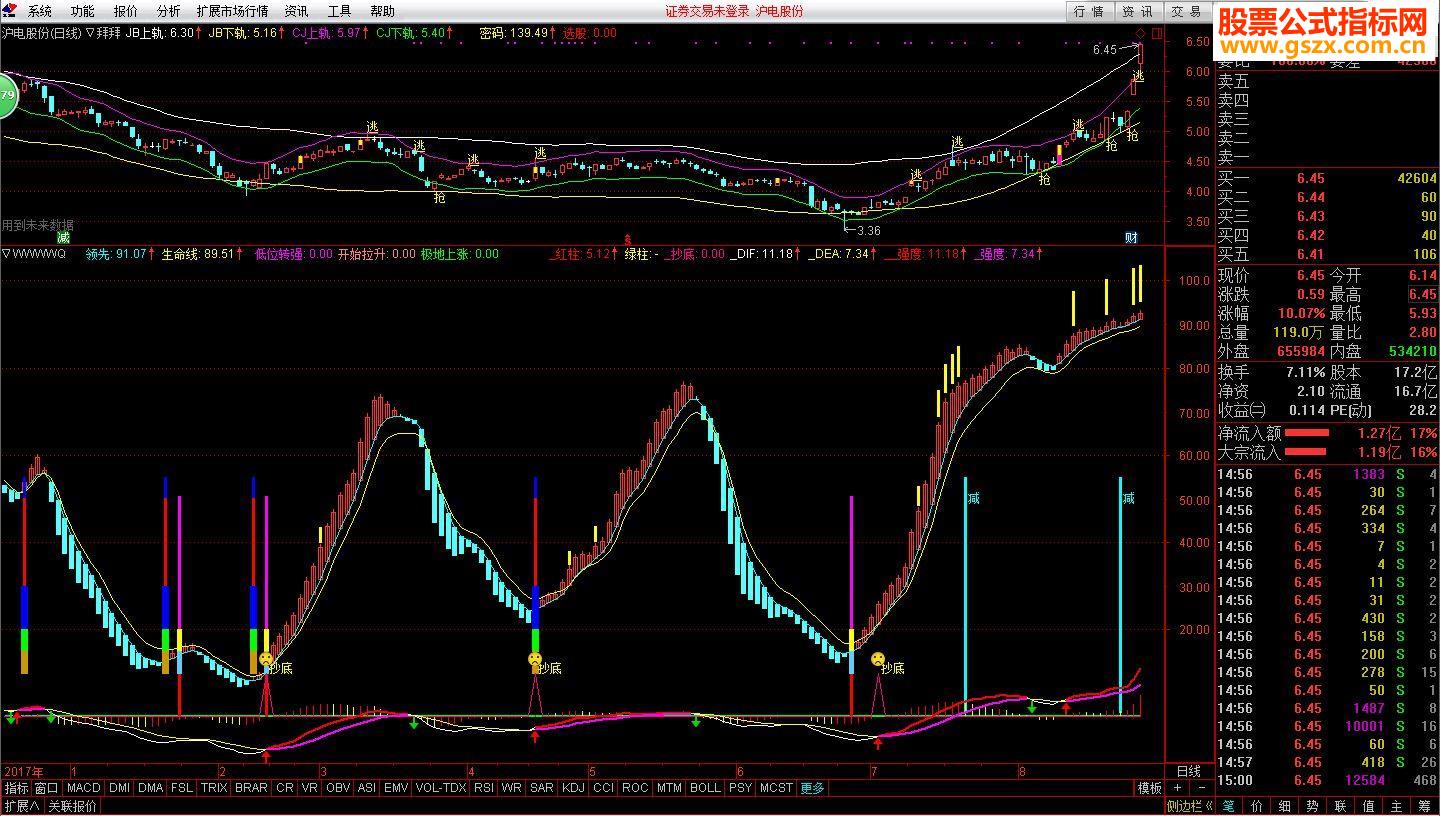The image size is (1440, 816).
Task: Switch to ASI indicator
Action: 367,788
